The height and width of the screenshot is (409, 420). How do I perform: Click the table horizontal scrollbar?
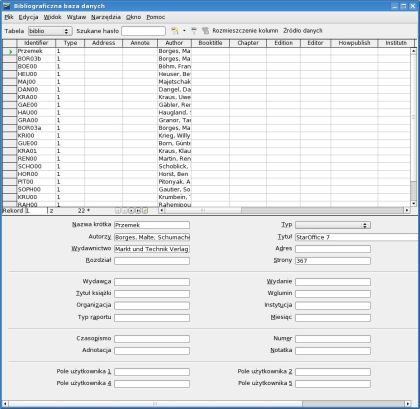click(x=284, y=211)
